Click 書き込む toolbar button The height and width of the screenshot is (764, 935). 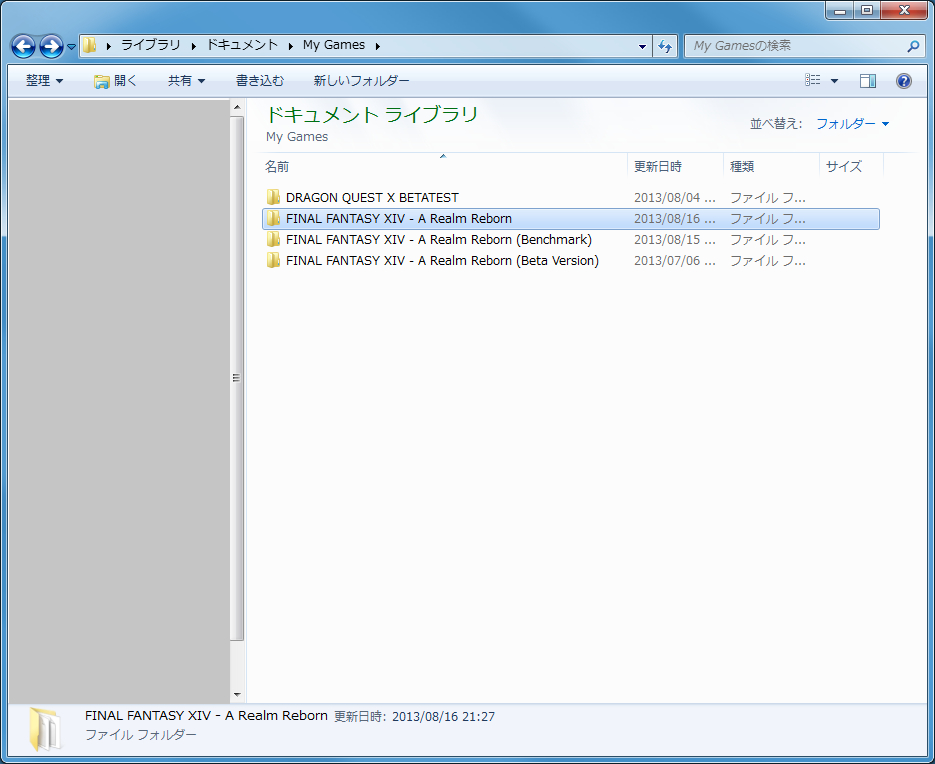coord(260,81)
